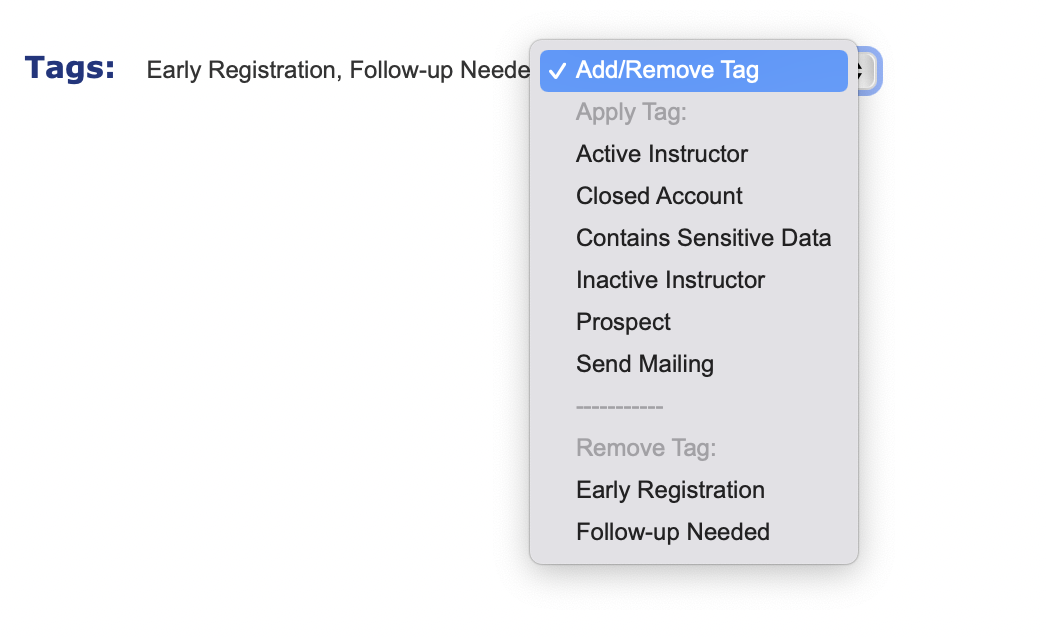The height and width of the screenshot is (638, 1046).
Task: Apply the Send Mailing tag
Action: pos(645,364)
